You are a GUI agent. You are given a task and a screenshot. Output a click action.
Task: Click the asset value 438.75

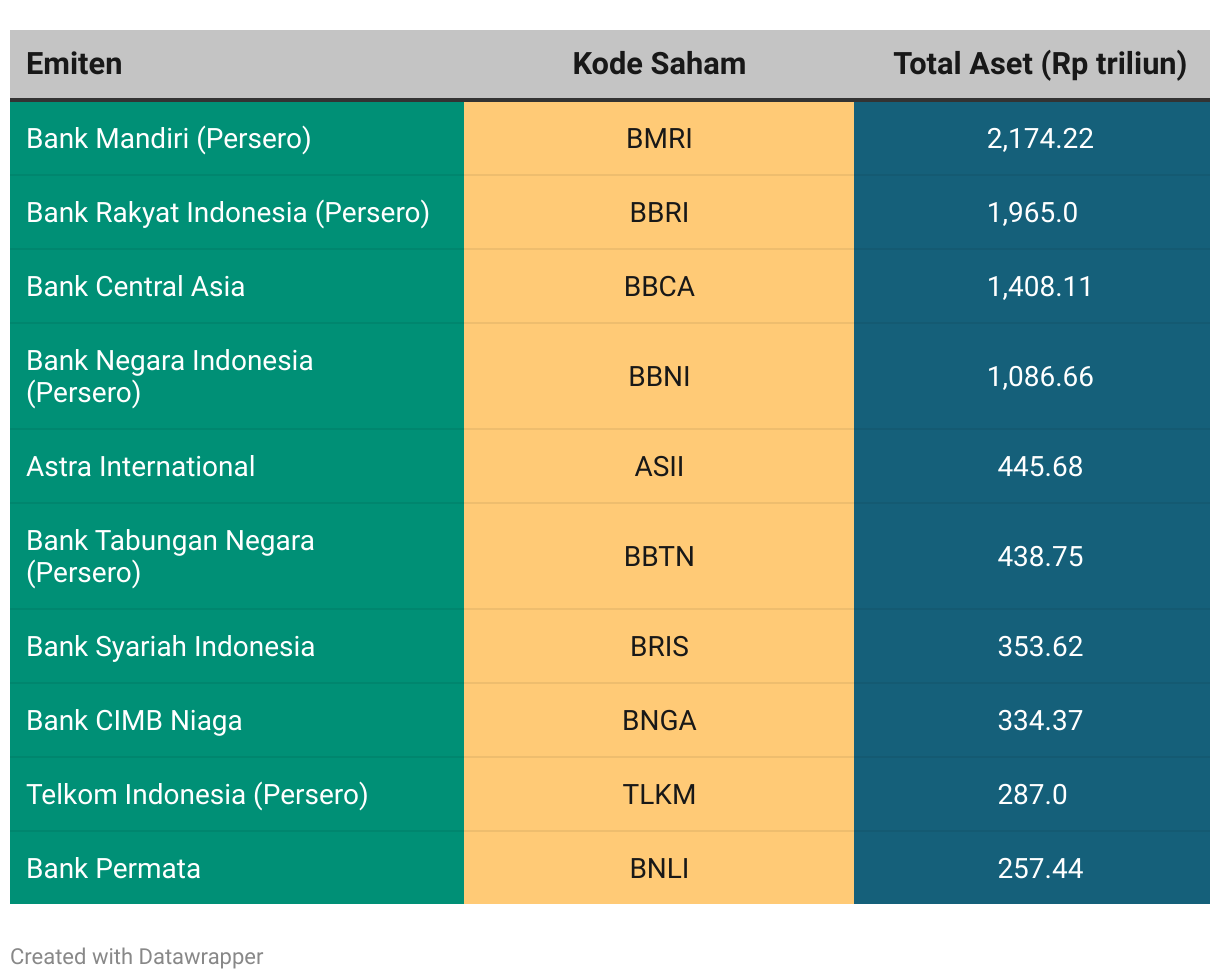[1040, 556]
